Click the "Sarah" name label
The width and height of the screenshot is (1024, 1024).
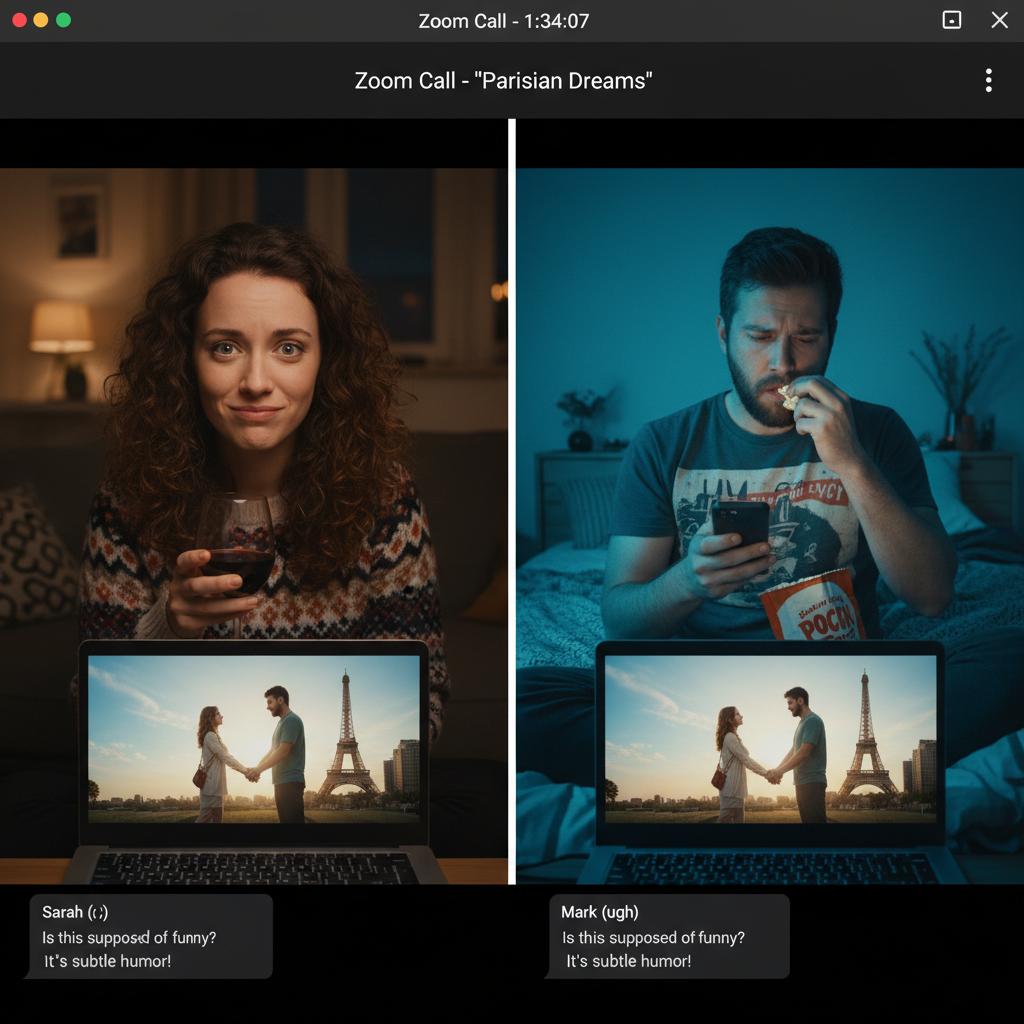(x=62, y=912)
